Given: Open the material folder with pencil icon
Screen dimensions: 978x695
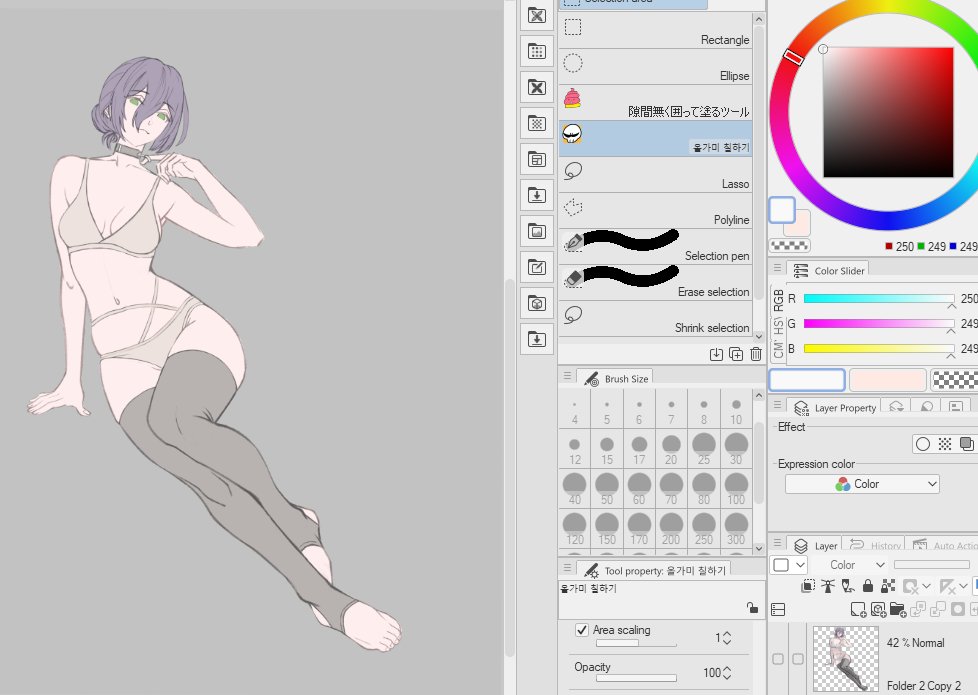Looking at the screenshot, I should [537, 267].
